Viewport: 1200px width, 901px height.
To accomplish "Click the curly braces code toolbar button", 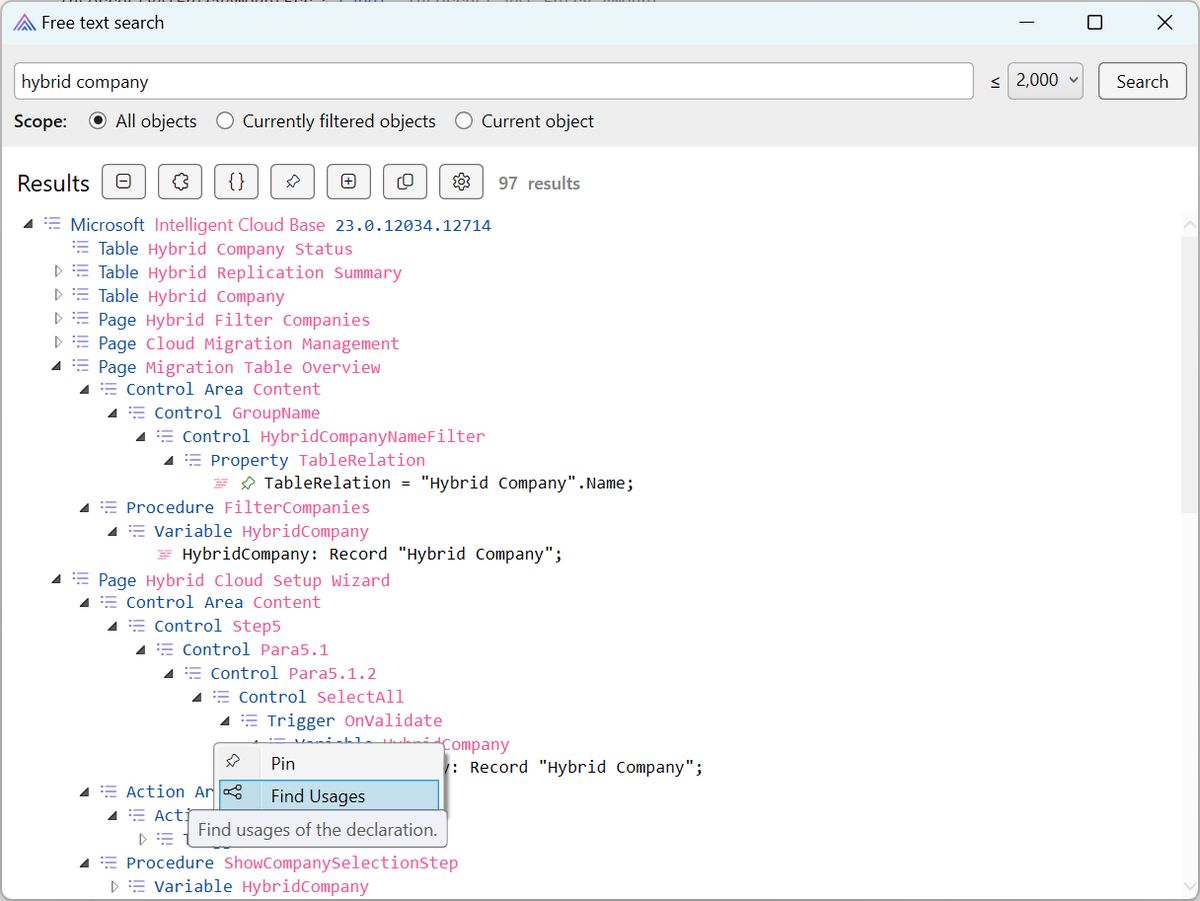I will [x=236, y=182].
